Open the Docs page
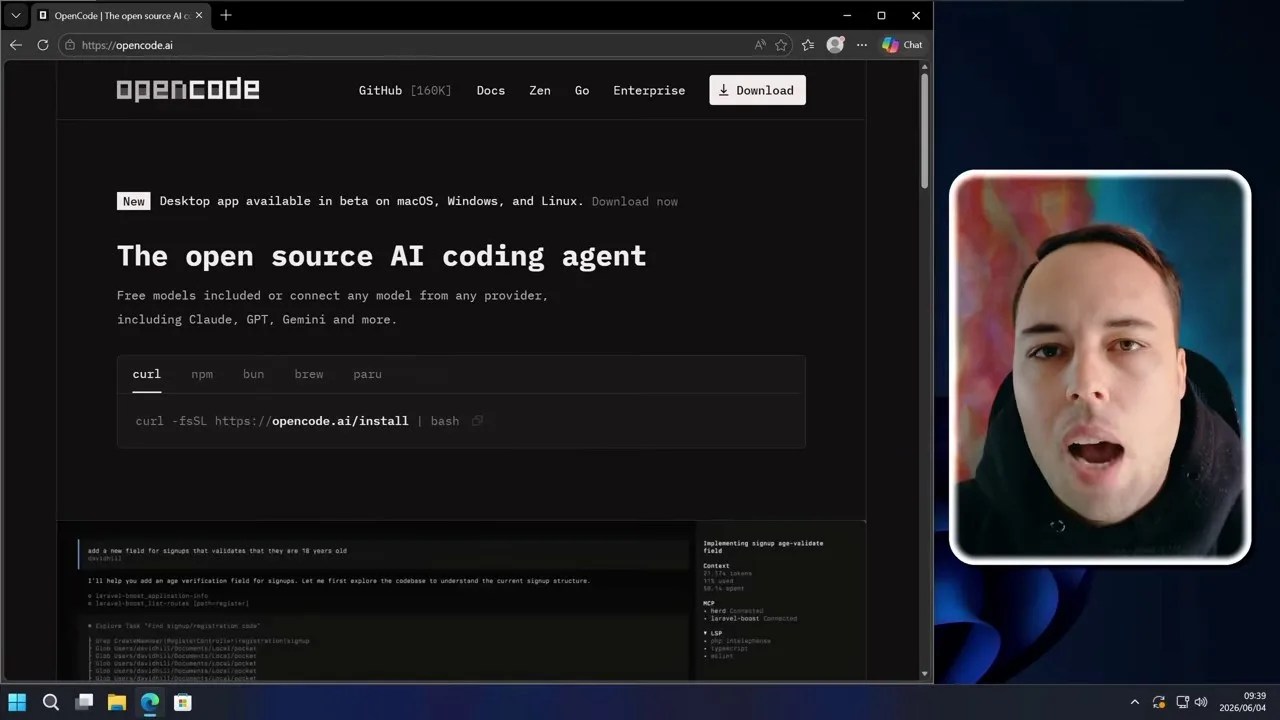The width and height of the screenshot is (1280, 720). (x=490, y=90)
